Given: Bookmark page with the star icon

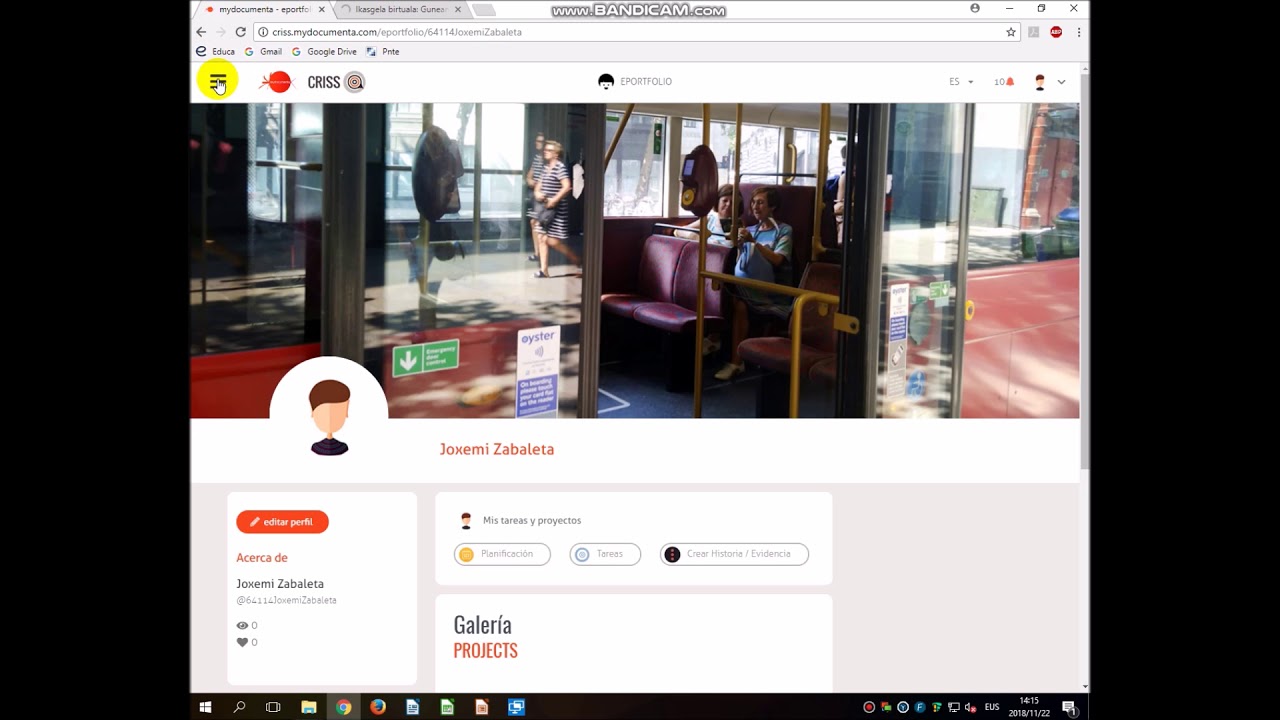Looking at the screenshot, I should tap(1011, 32).
